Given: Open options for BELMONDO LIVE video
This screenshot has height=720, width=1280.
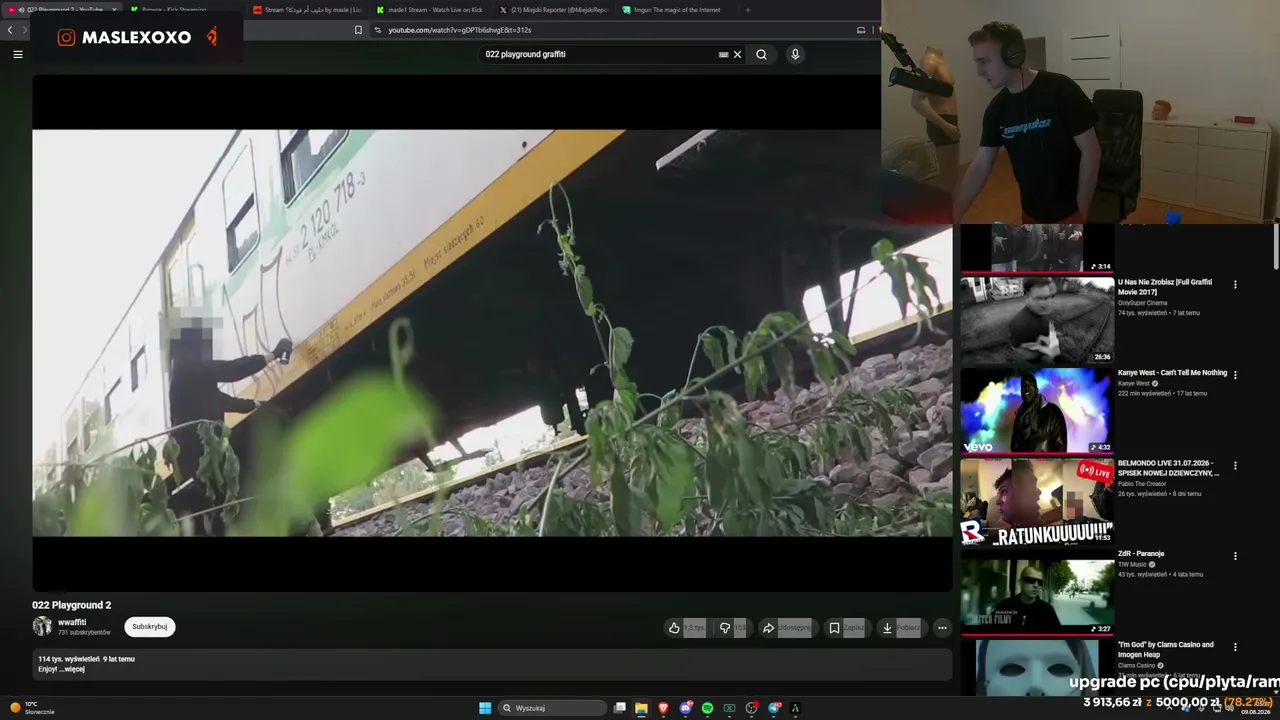Looking at the screenshot, I should [1235, 466].
